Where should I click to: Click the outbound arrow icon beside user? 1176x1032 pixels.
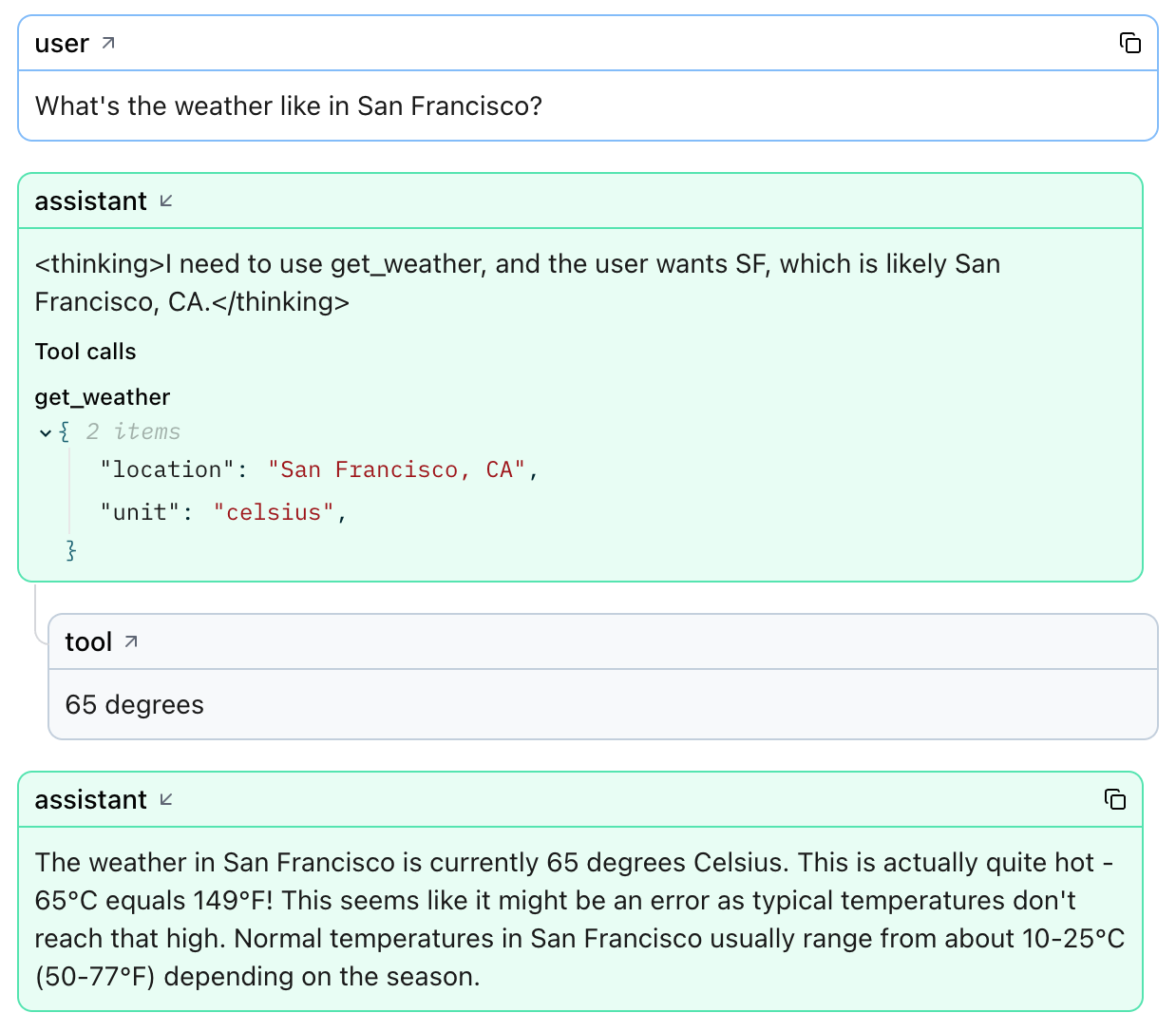[x=107, y=42]
